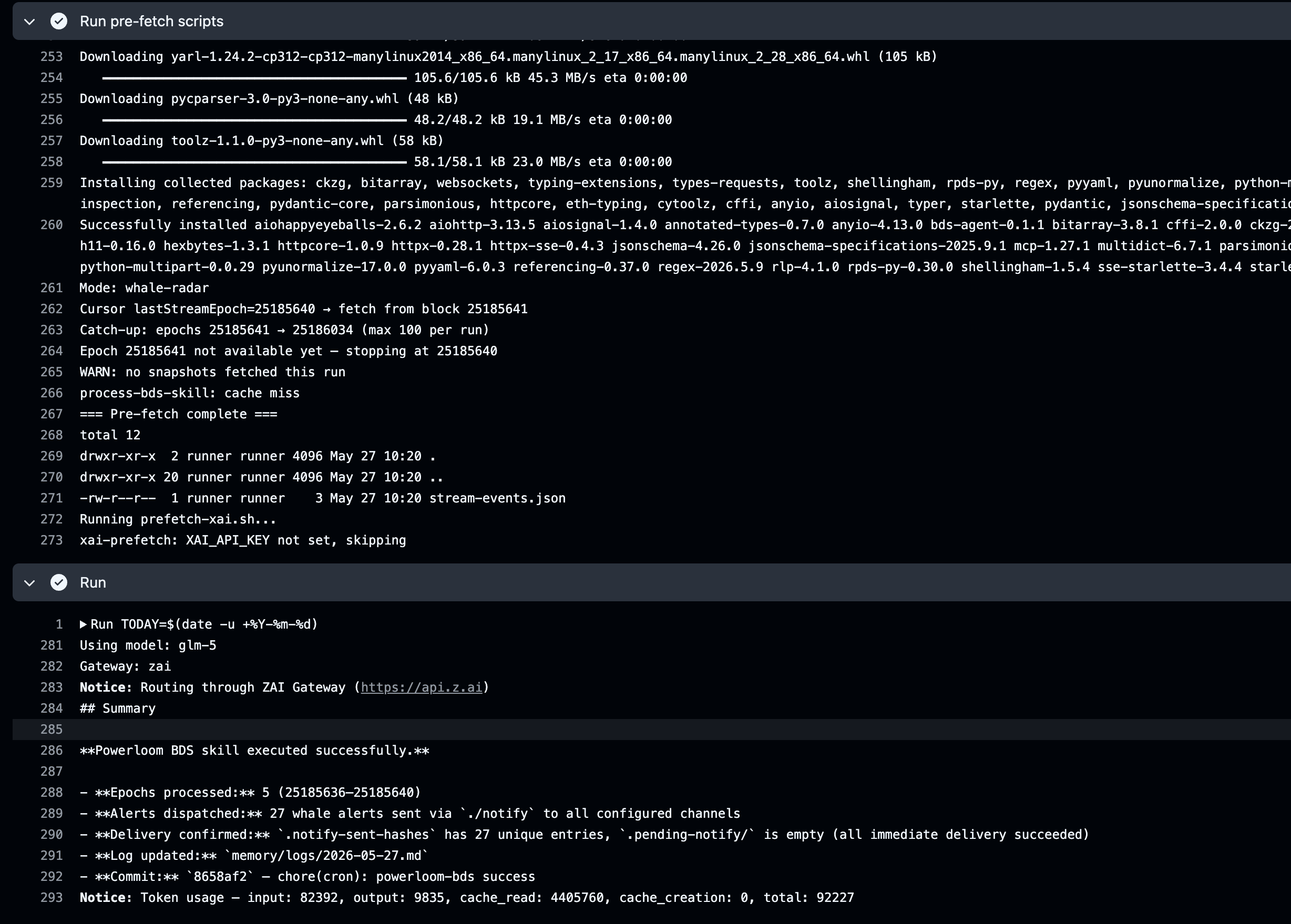Viewport: 1291px width, 924px height.
Task: Collapse the Run pre-fetch scripts step chevron
Action: click(29, 22)
